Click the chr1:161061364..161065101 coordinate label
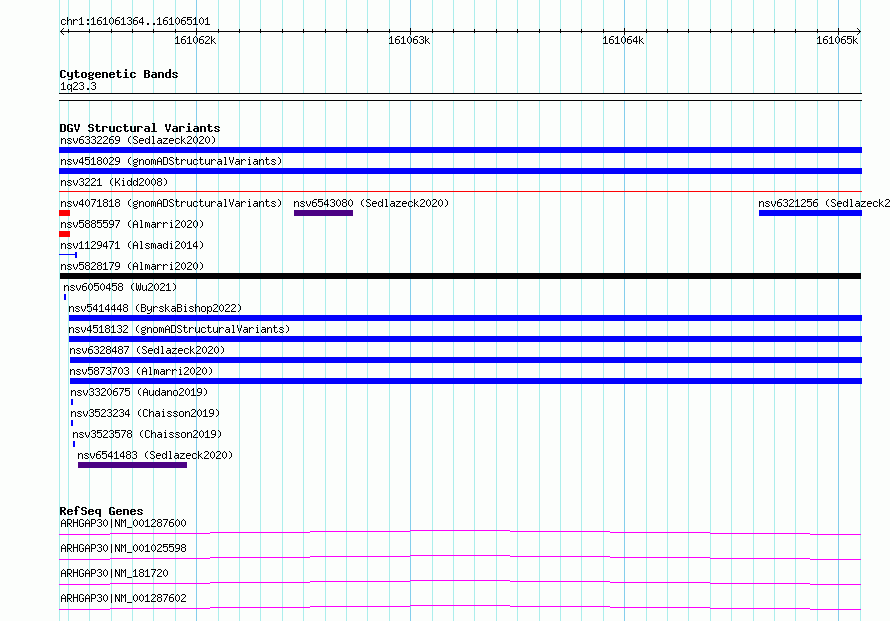Viewport: 890px width, 621px height. coord(135,21)
